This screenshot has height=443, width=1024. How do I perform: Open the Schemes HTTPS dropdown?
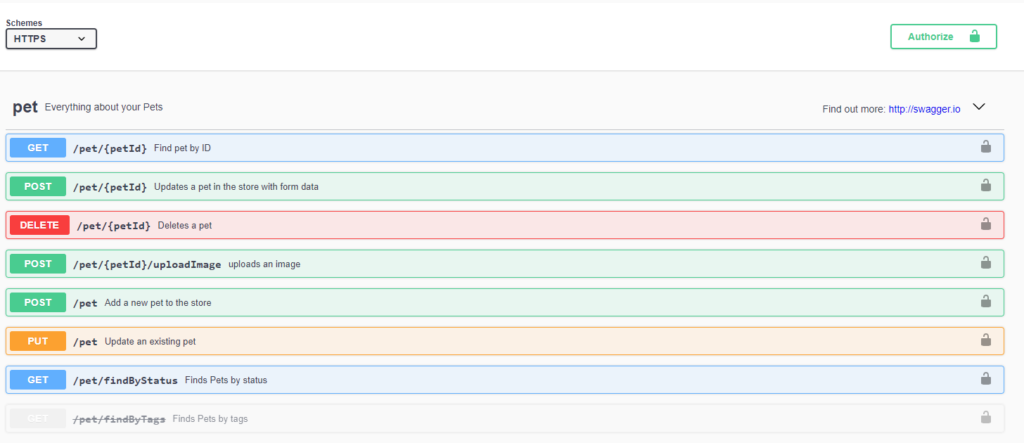click(x=51, y=39)
